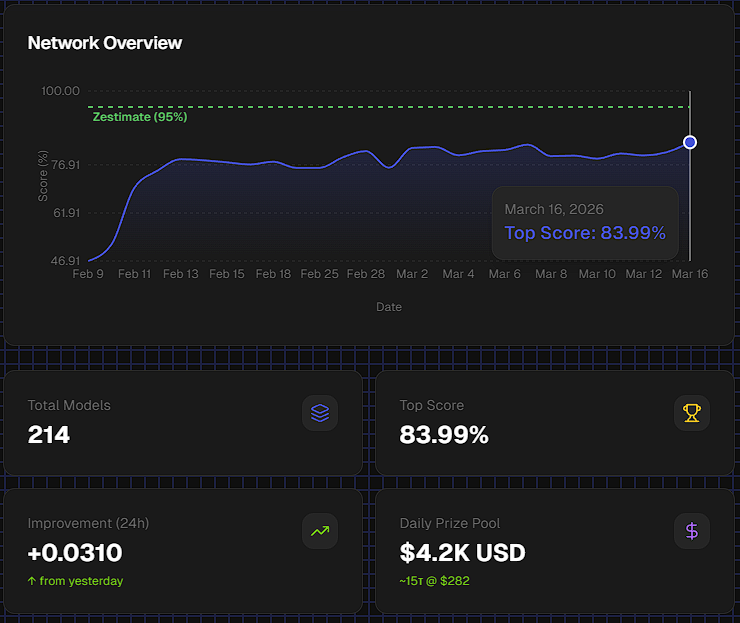Screen dimensions: 740x623
Task: Click the 'Mar 16' x-axis label
Action: [x=690, y=274]
